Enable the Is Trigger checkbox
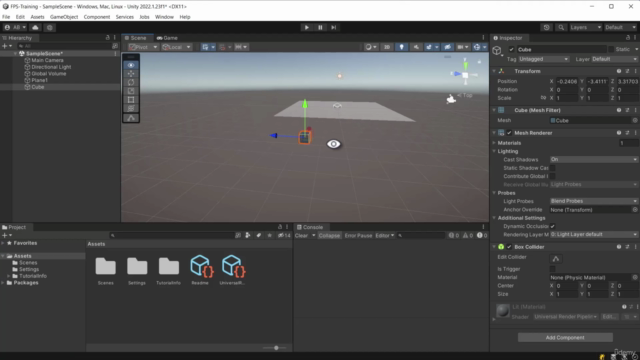The image size is (640, 360). coord(552,269)
